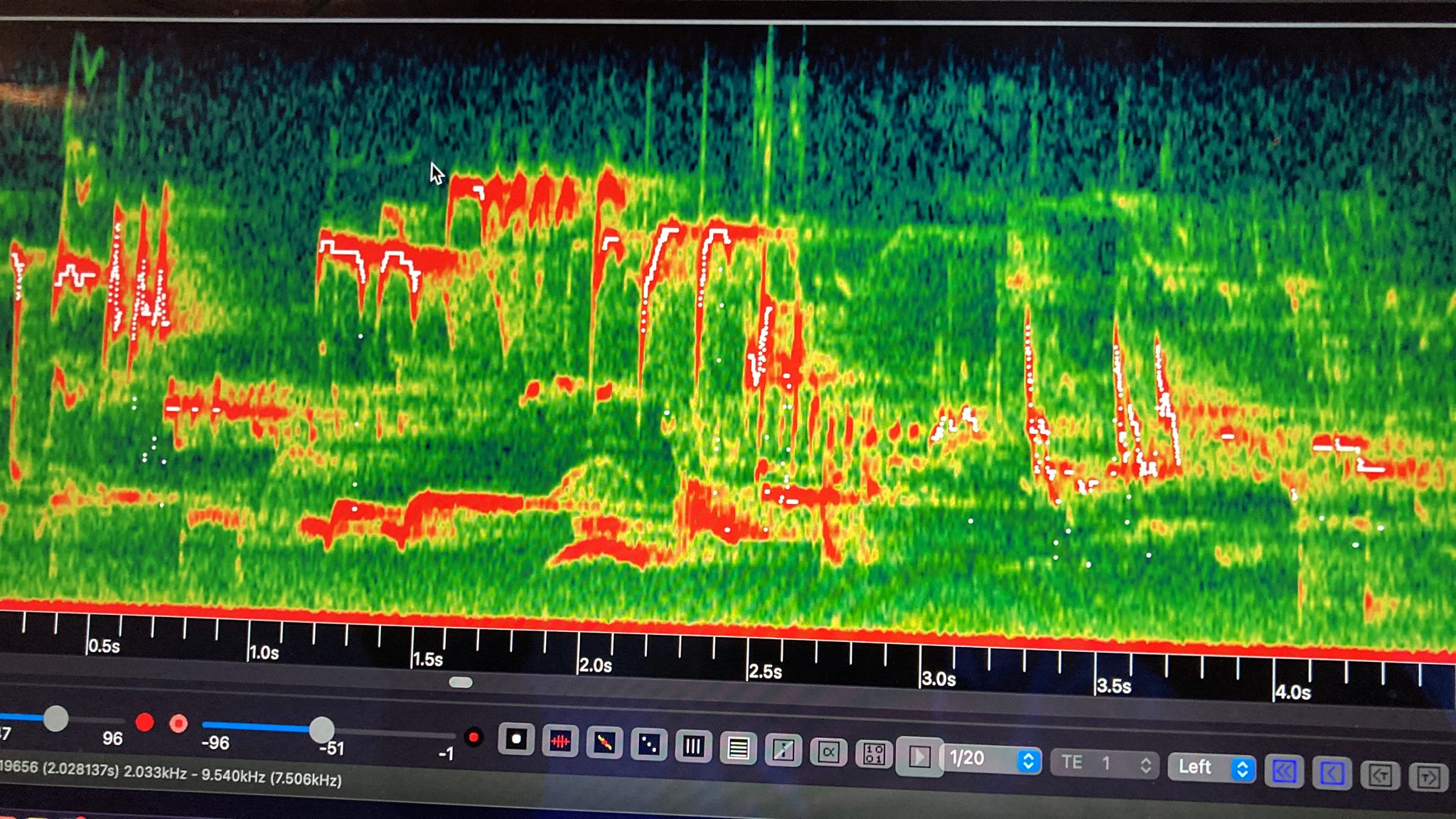Click the right-T navigation button
1456x819 pixels.
click(x=1428, y=777)
